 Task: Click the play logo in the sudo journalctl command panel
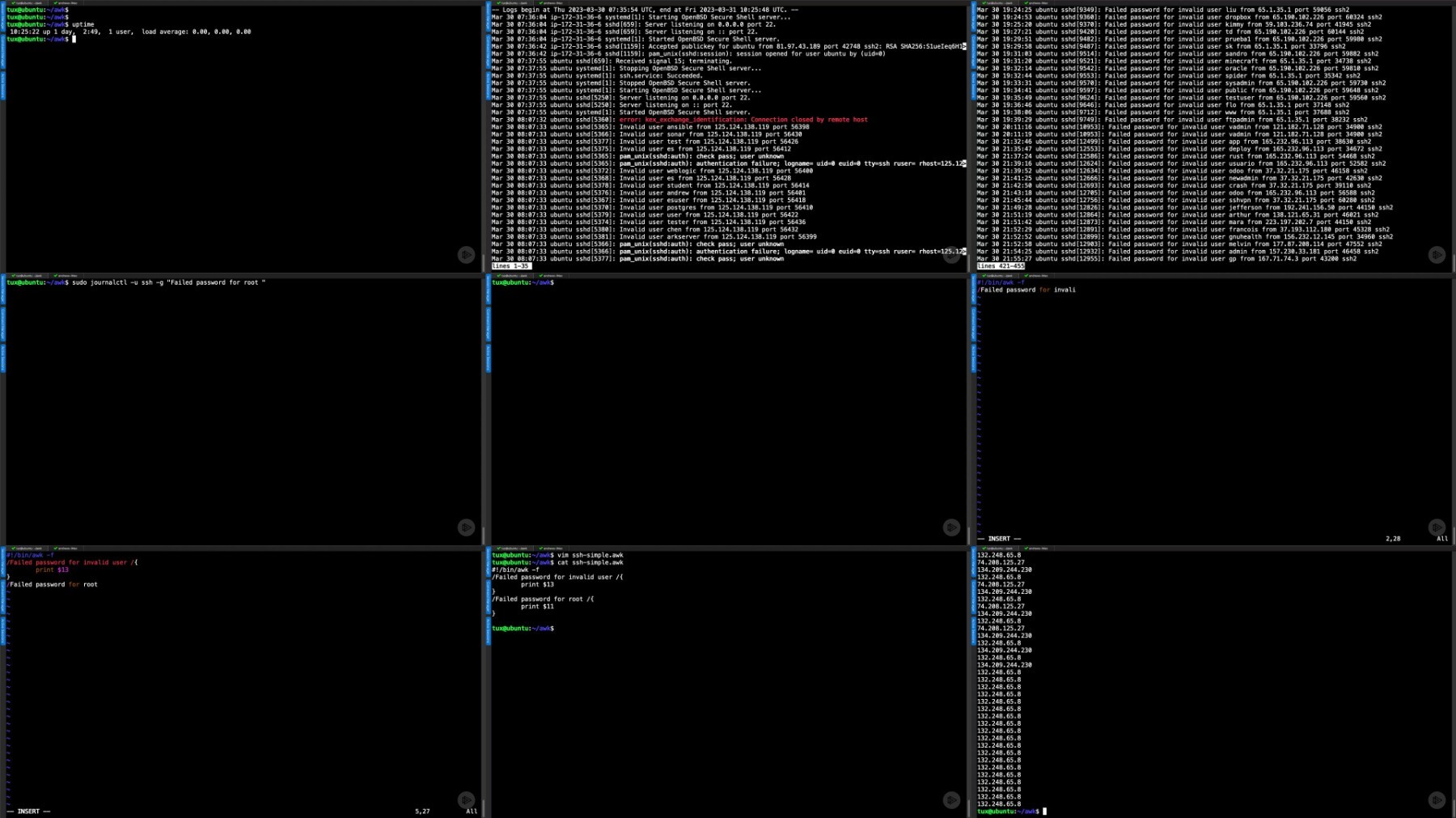466,528
